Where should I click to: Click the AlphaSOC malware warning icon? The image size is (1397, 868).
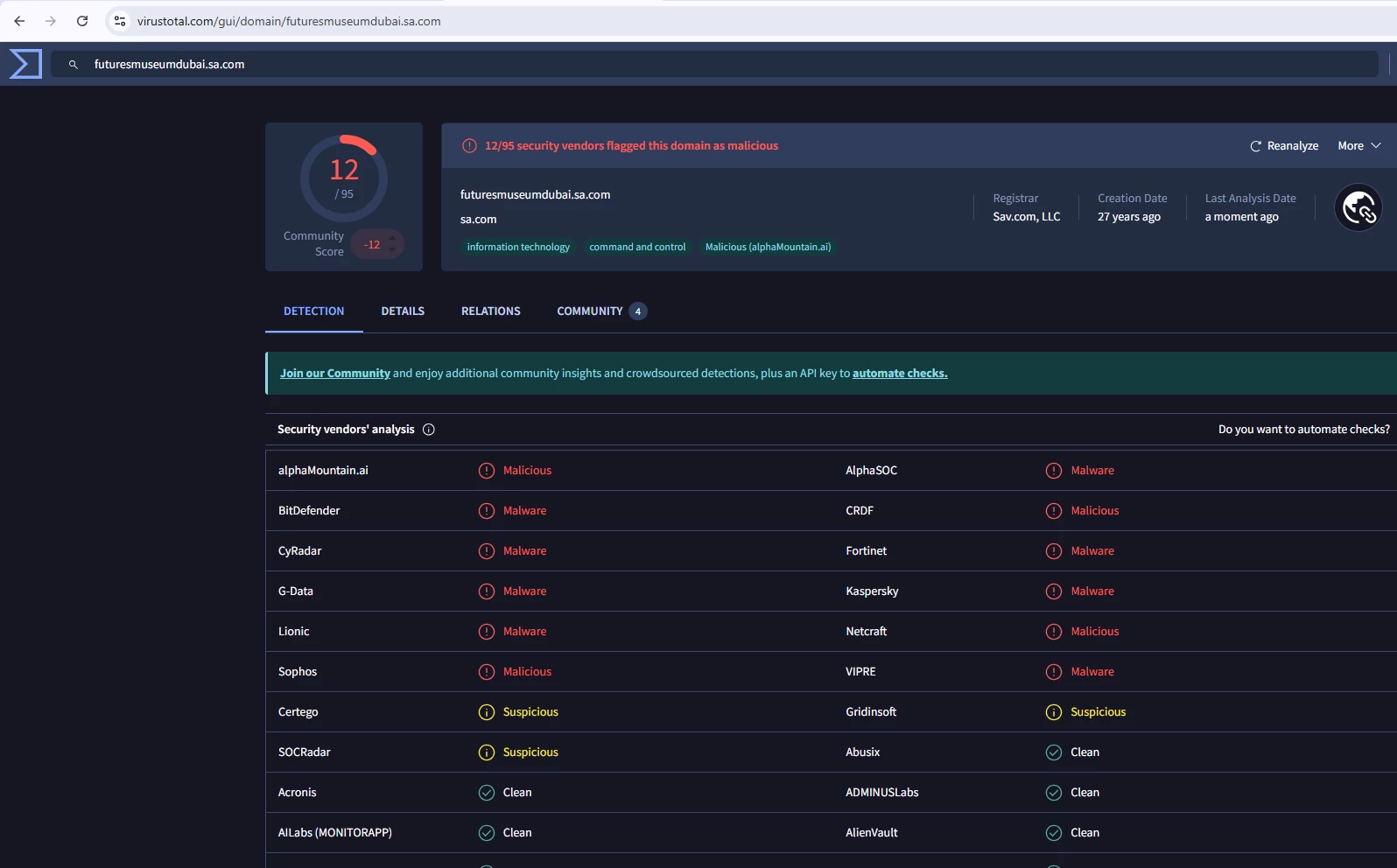tap(1054, 471)
